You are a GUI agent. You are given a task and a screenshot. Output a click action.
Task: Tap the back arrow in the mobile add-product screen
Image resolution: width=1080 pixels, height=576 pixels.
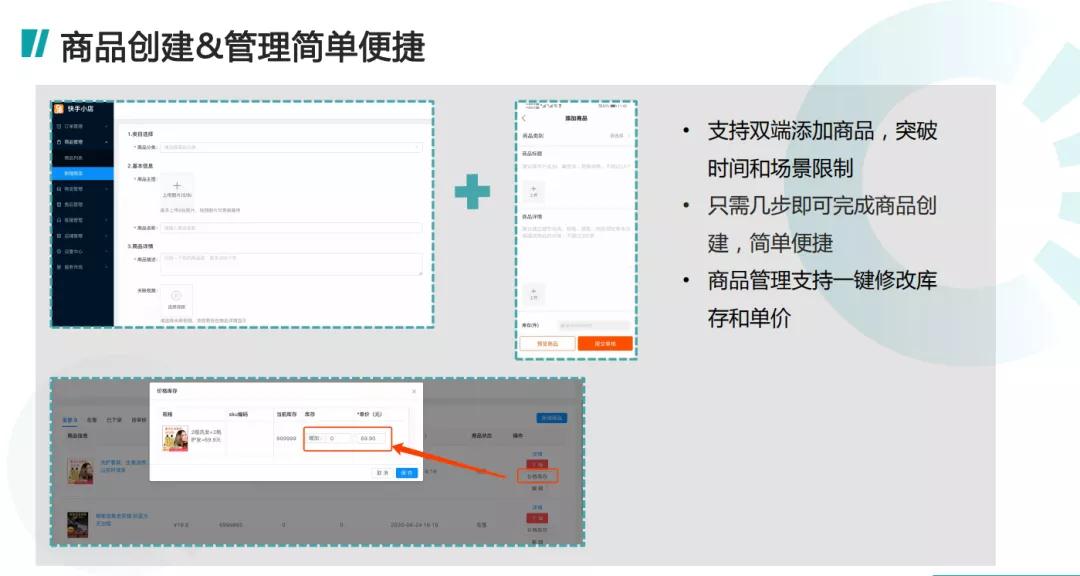(x=524, y=118)
